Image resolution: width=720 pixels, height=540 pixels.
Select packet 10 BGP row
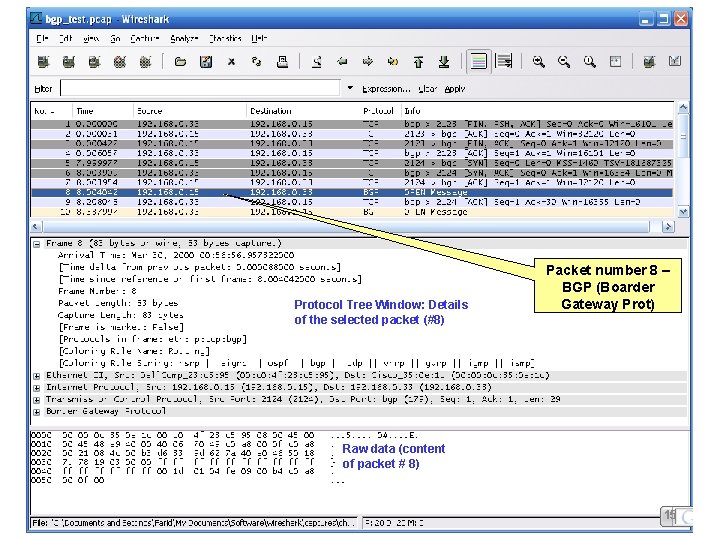[352, 212]
